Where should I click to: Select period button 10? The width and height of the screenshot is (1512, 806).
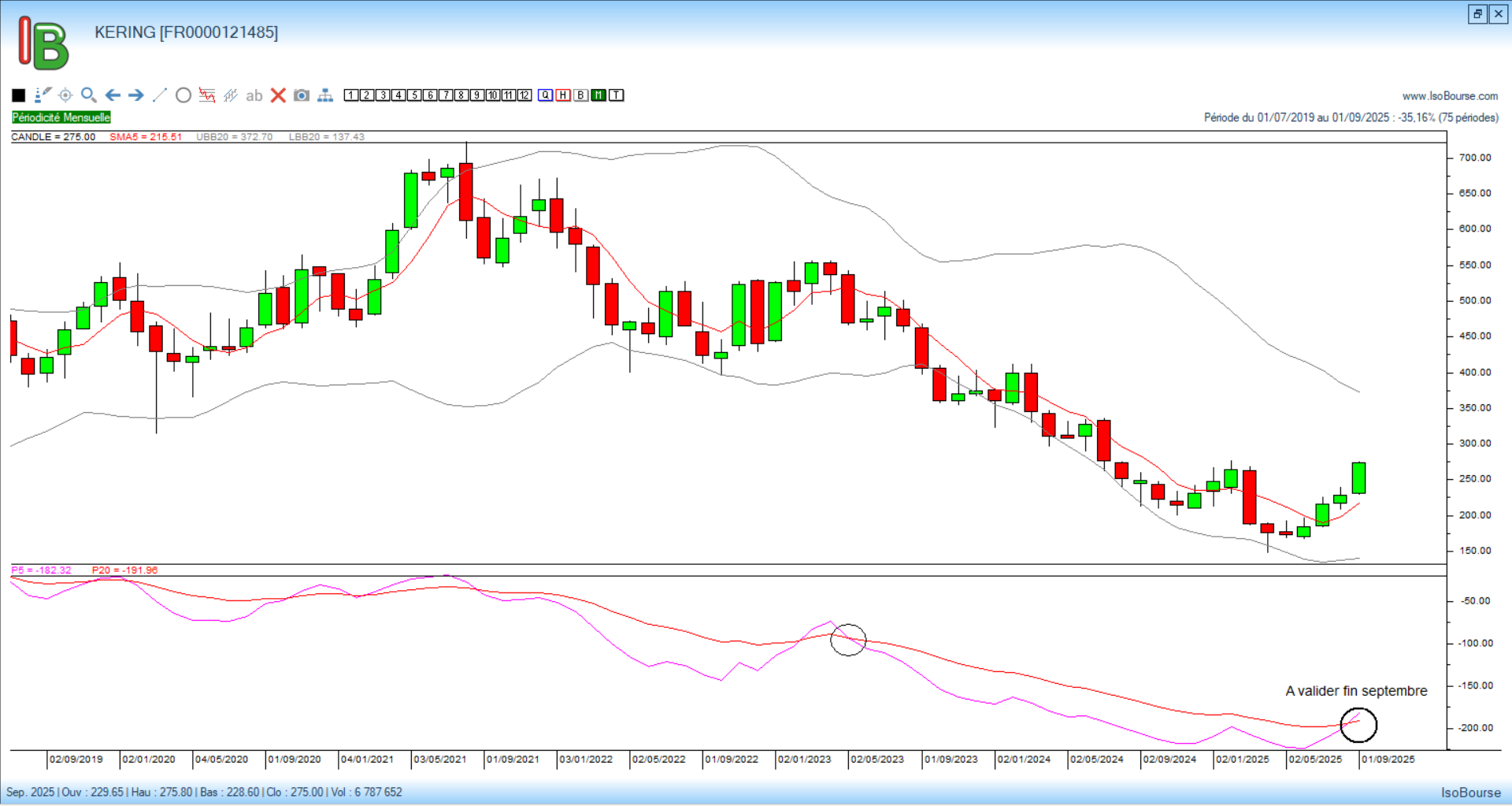tap(493, 95)
